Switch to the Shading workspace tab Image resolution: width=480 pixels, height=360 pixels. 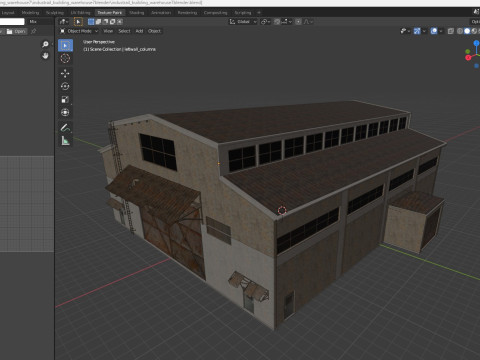137,13
